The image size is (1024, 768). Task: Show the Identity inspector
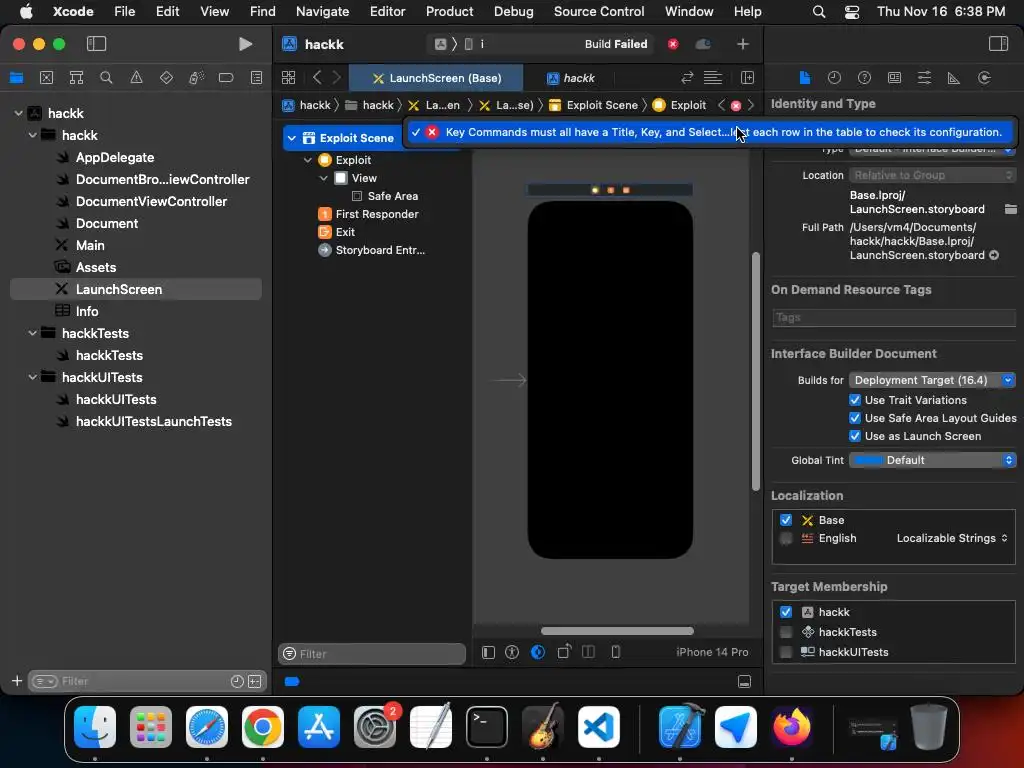tap(894, 78)
